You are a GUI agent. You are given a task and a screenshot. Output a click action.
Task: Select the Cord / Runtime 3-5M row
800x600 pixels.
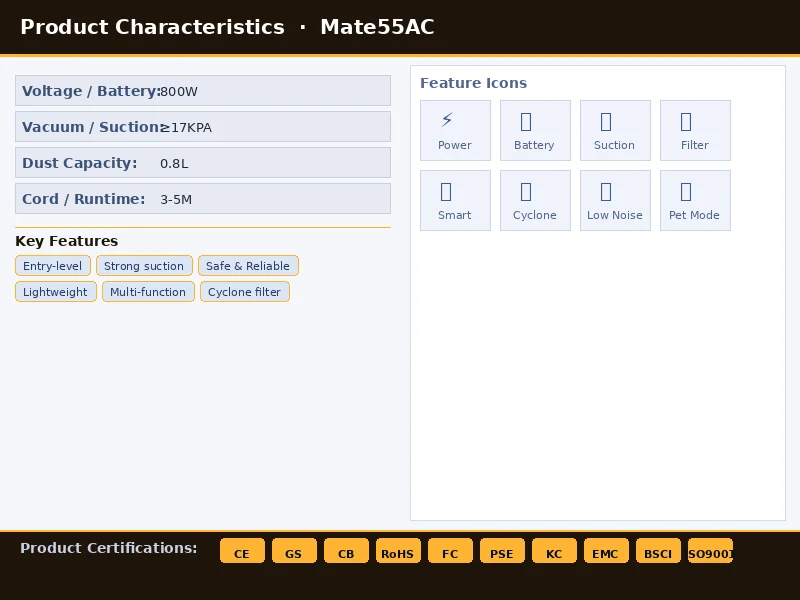pyautogui.click(x=203, y=198)
